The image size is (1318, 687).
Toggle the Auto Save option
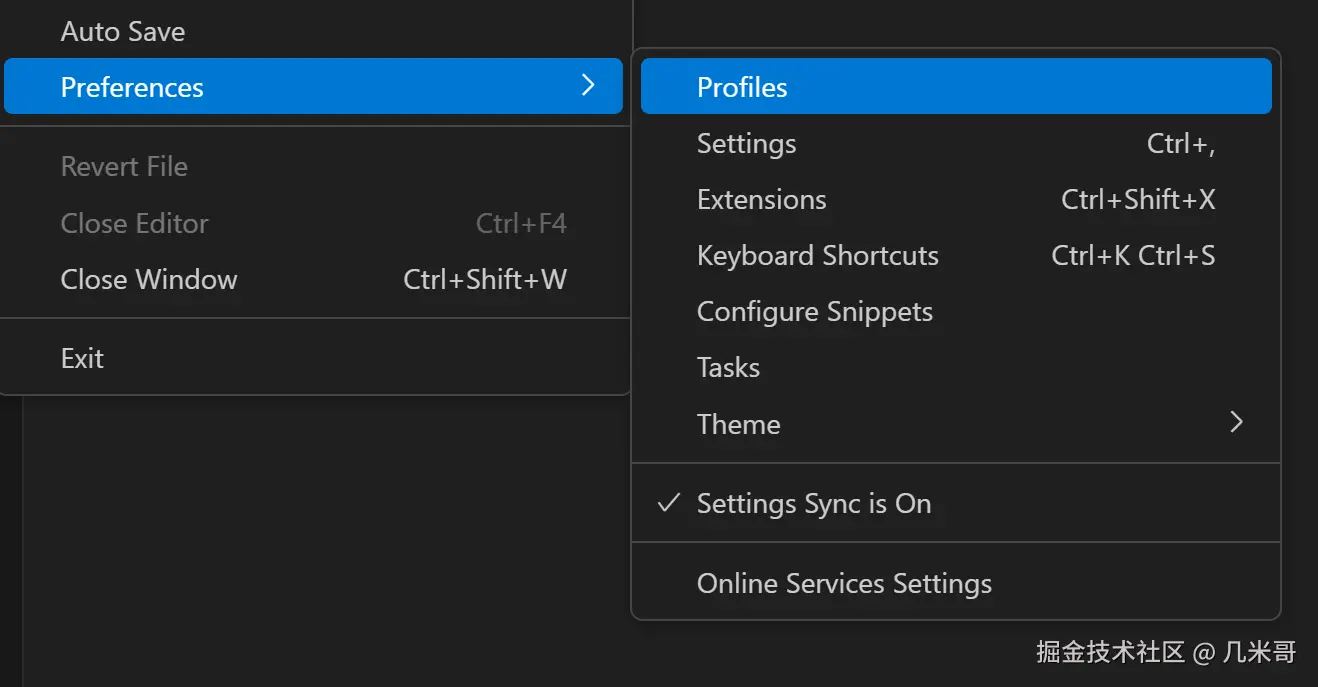pos(123,32)
